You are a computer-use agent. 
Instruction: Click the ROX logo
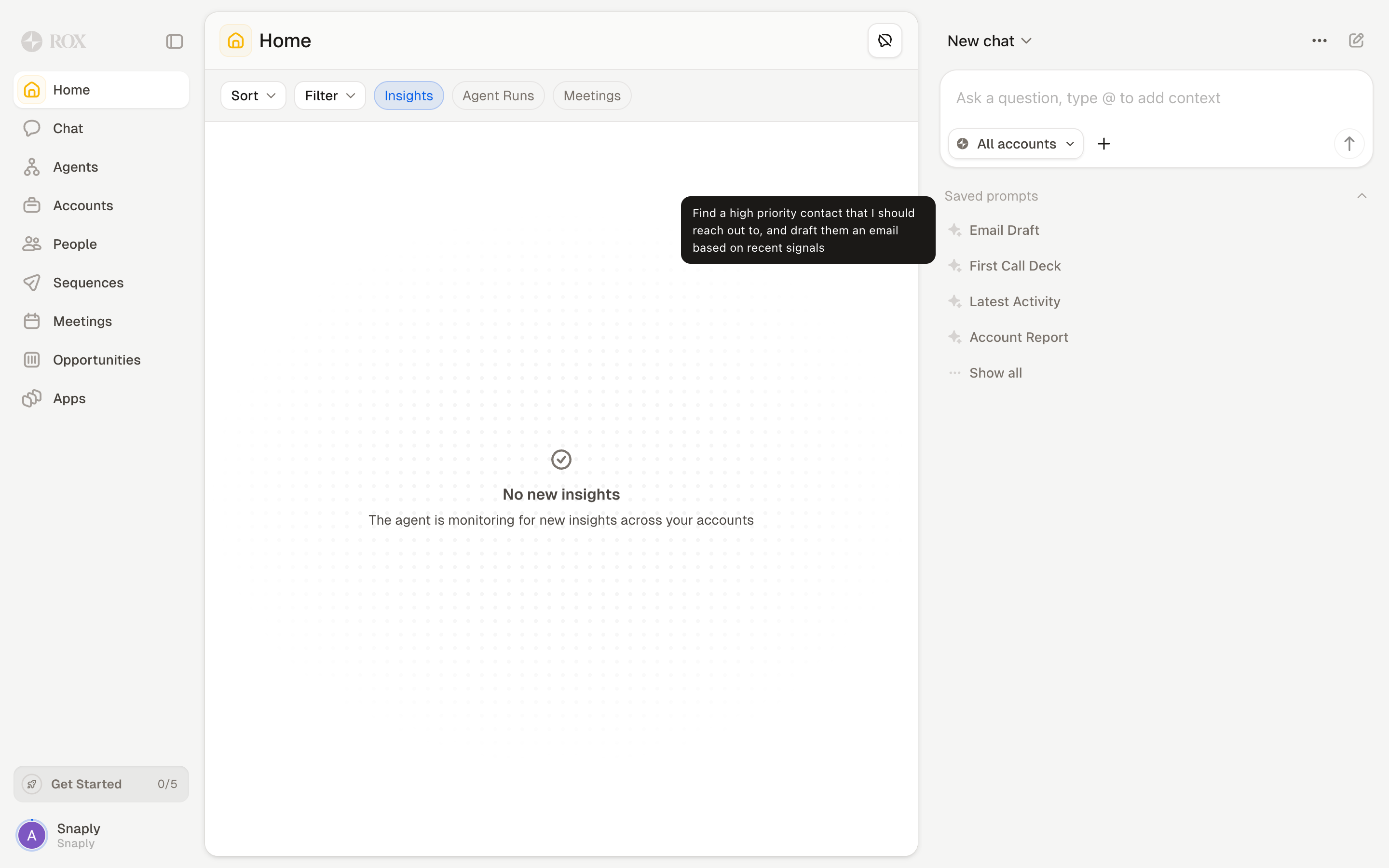pos(54,41)
